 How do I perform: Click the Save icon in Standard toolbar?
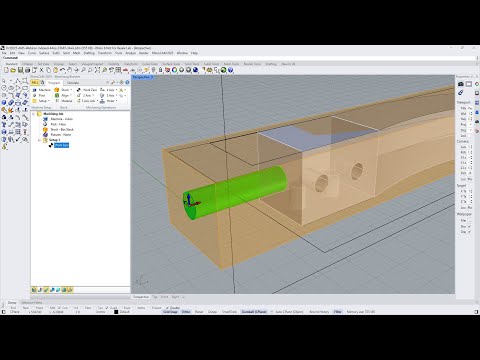(x=20, y=70)
